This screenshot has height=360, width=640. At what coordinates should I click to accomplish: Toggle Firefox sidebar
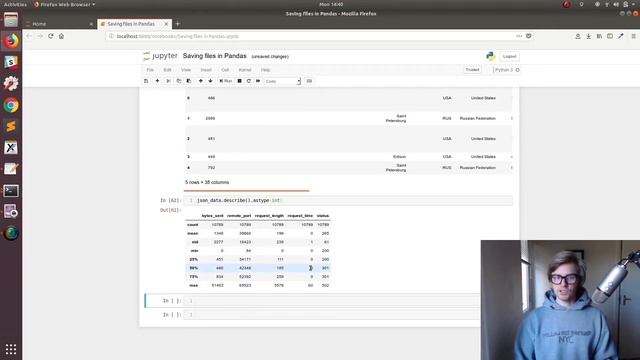click(x=610, y=36)
